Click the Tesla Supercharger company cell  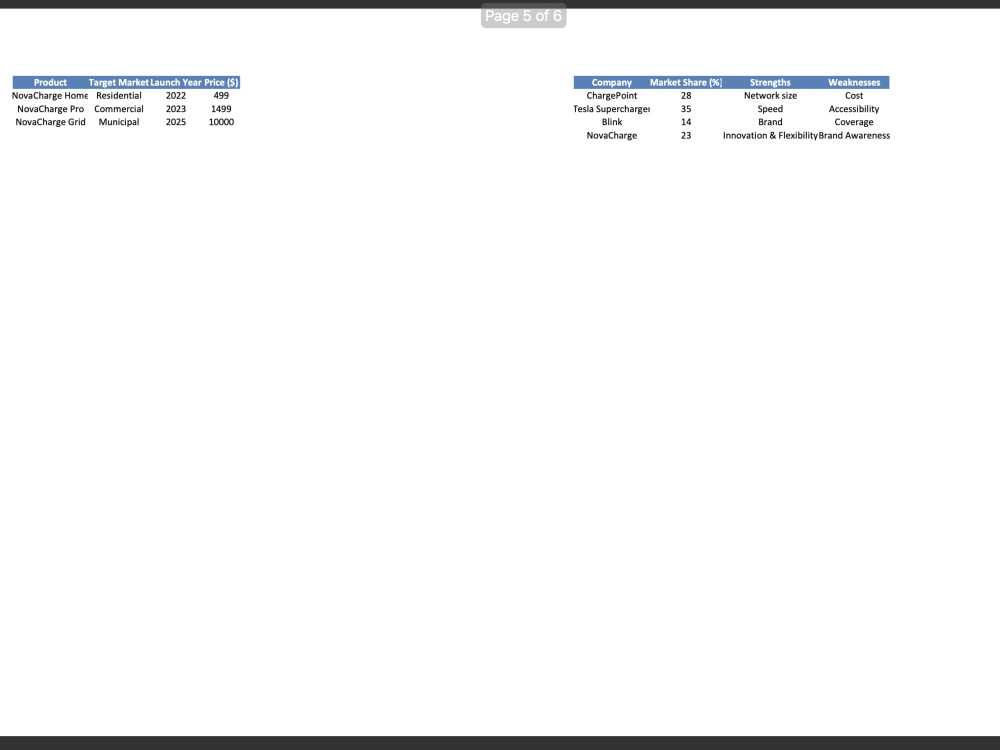[x=612, y=109]
